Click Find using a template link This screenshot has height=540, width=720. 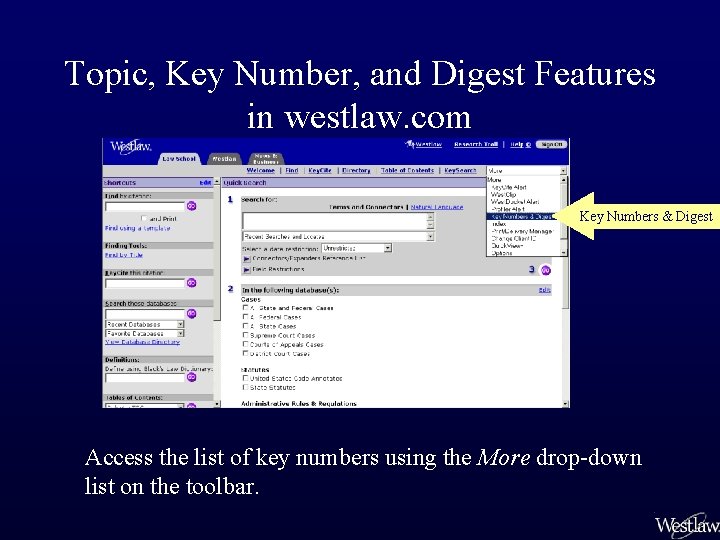(x=138, y=228)
